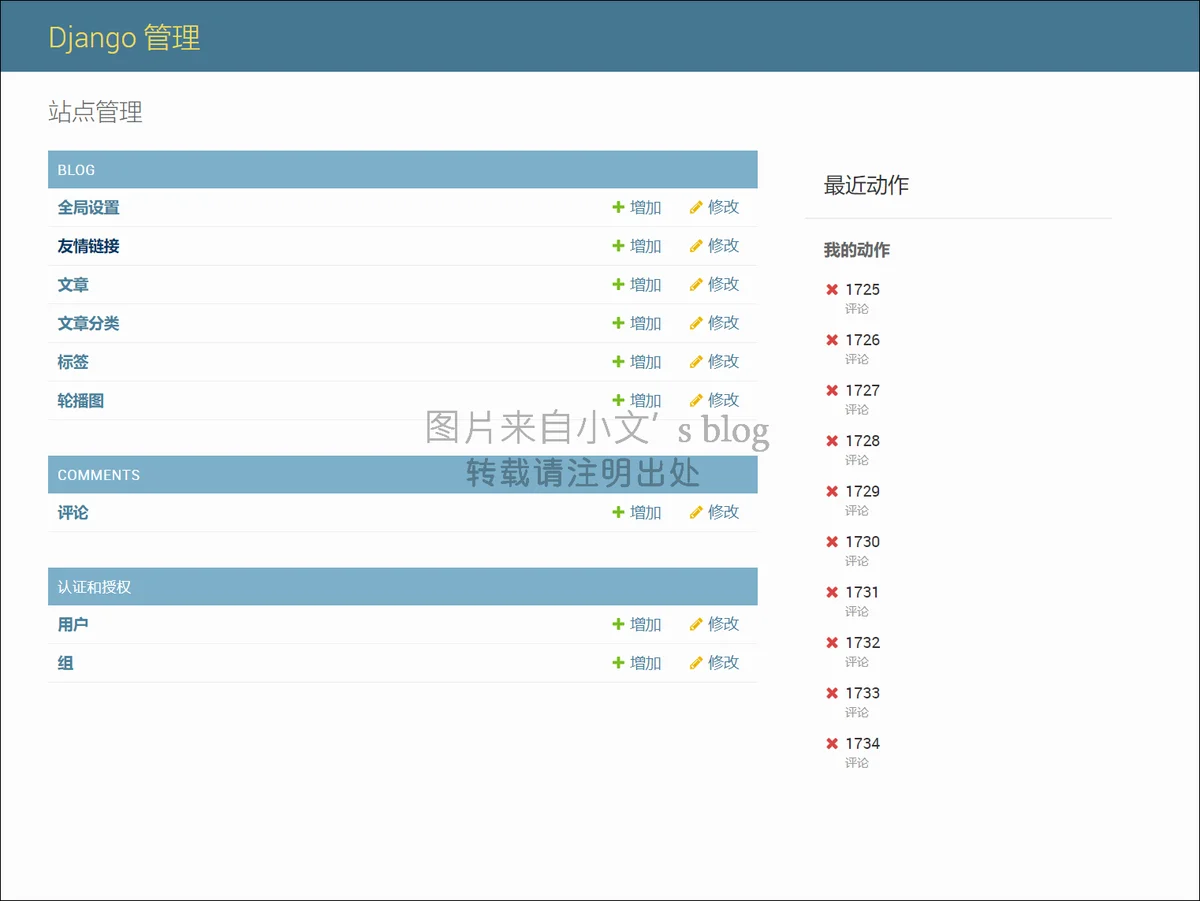This screenshot has height=901, width=1200.
Task: Click 修改 text link for 轮播图
Action: 724,400
